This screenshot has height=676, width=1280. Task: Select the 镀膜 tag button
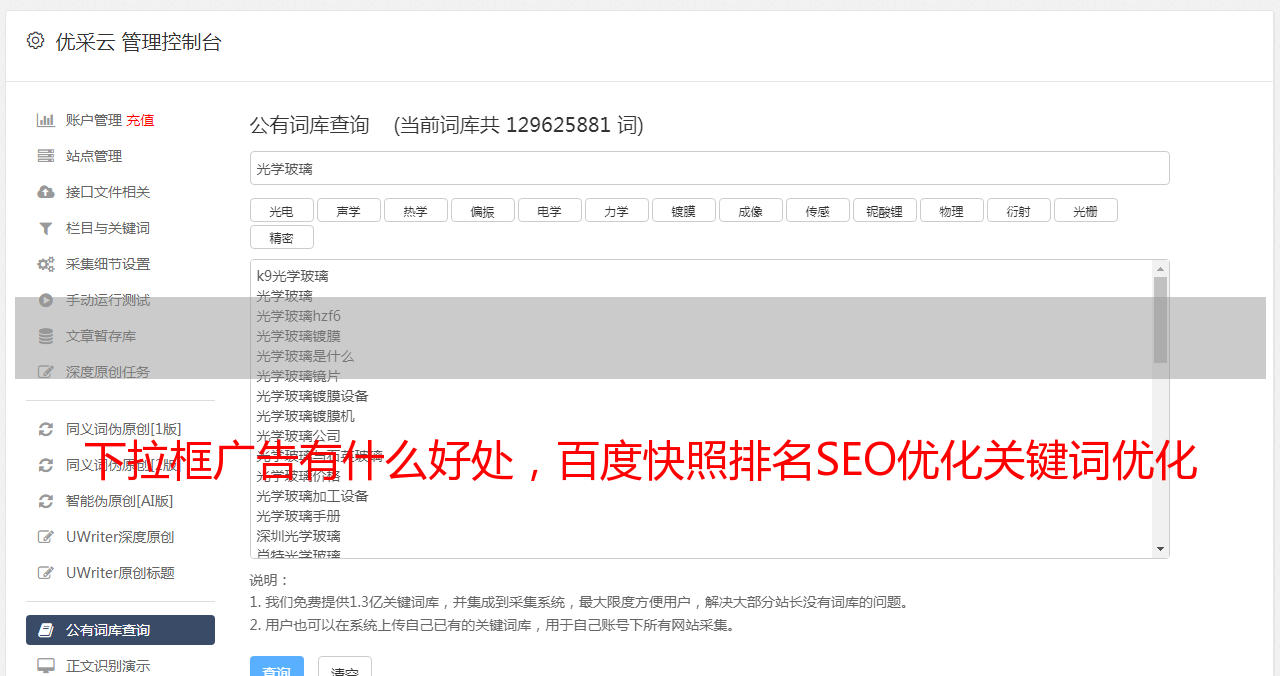coord(684,210)
